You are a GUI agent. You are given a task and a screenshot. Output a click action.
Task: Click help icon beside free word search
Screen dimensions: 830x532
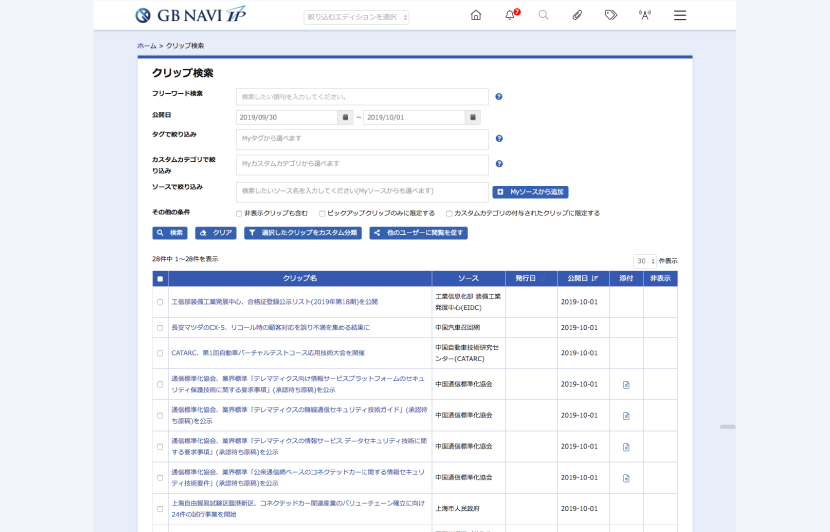point(499,97)
